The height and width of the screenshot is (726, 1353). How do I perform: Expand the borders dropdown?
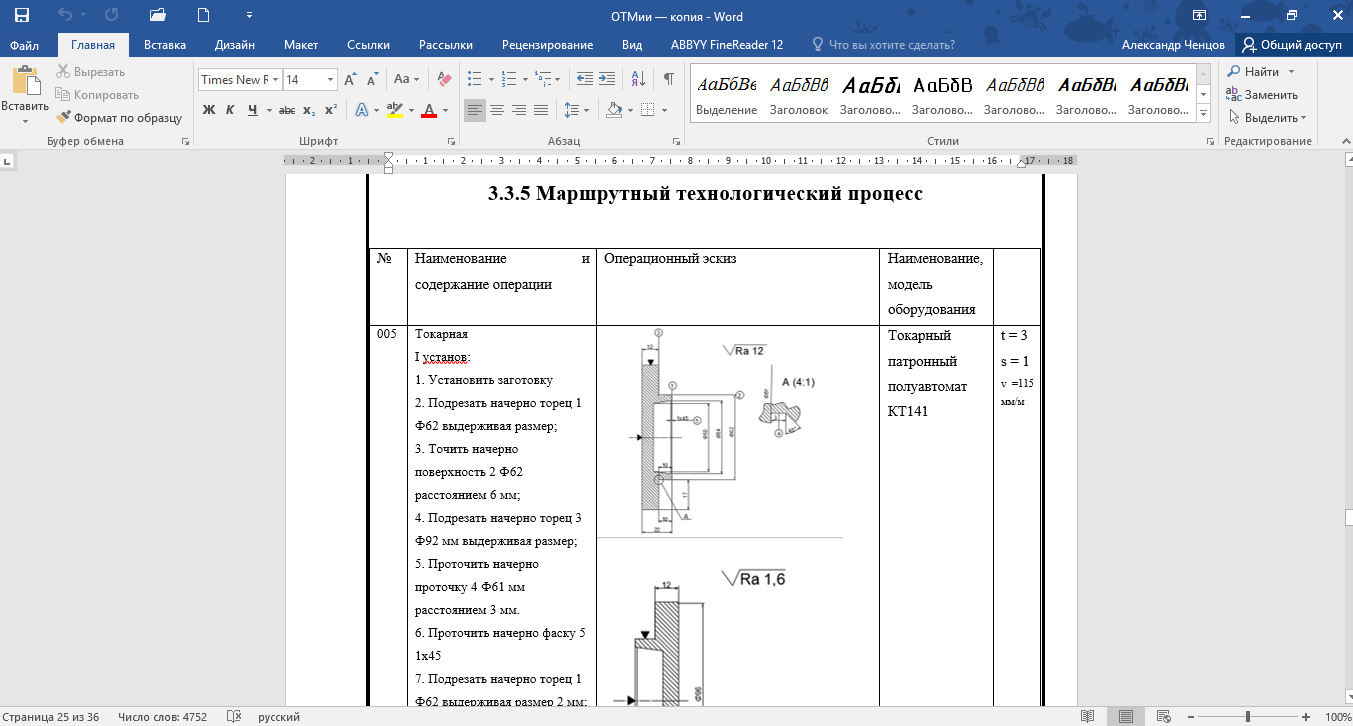tap(664, 110)
